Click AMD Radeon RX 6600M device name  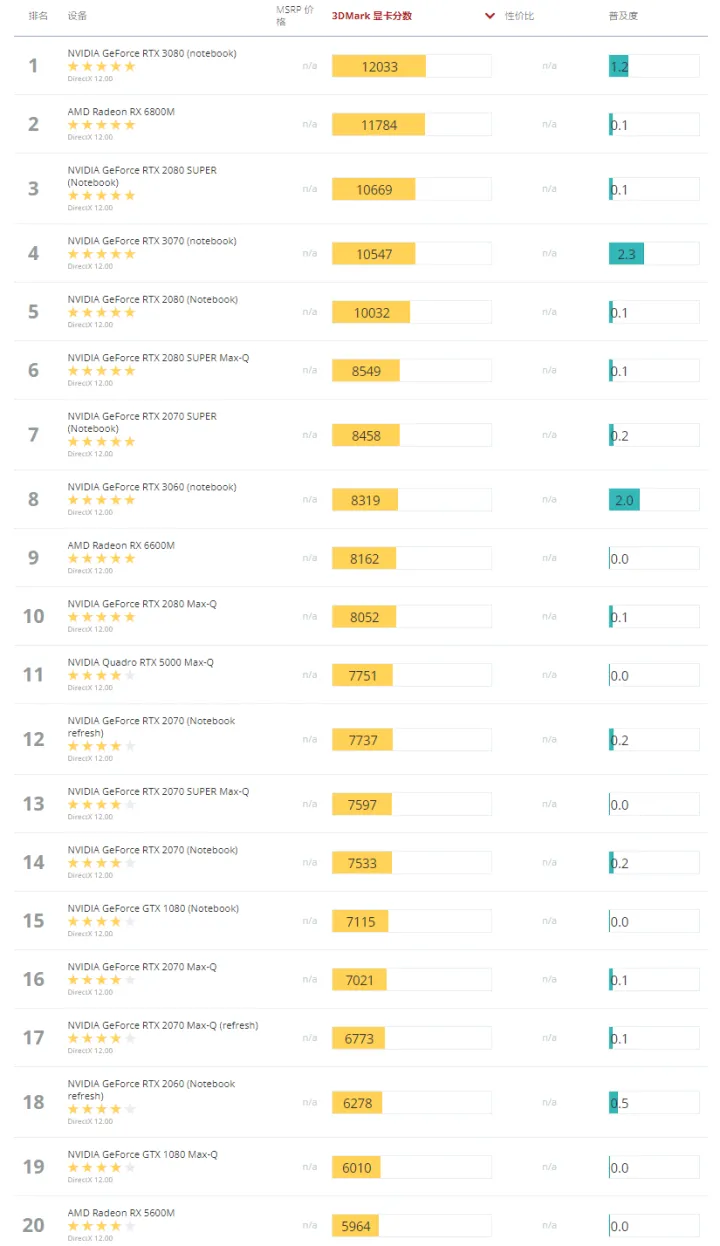[x=121, y=546]
